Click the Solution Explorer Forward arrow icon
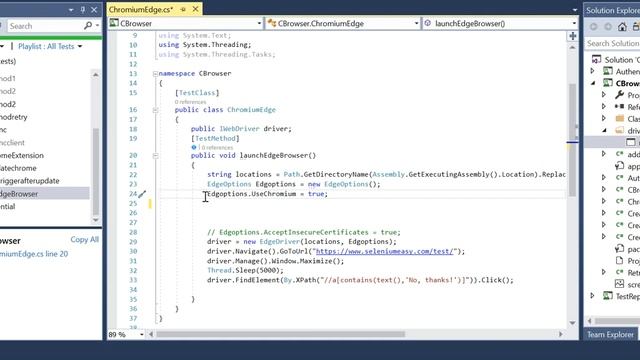 click(x=608, y=27)
